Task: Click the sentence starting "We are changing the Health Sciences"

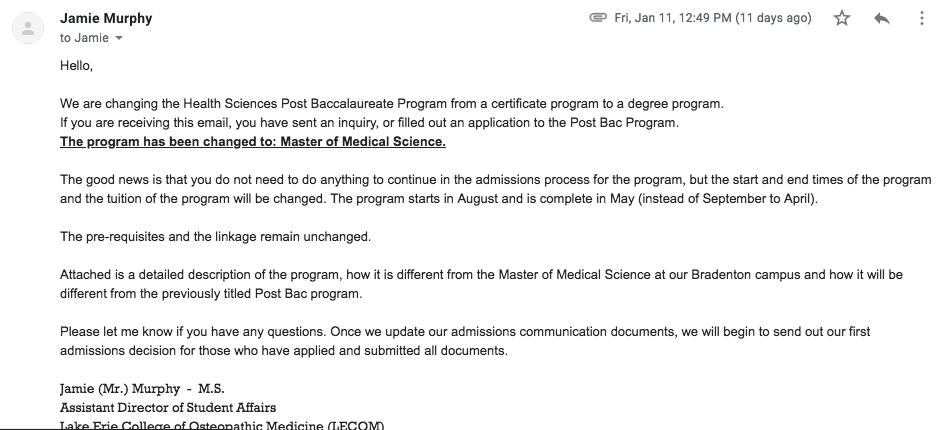Action: coord(390,104)
